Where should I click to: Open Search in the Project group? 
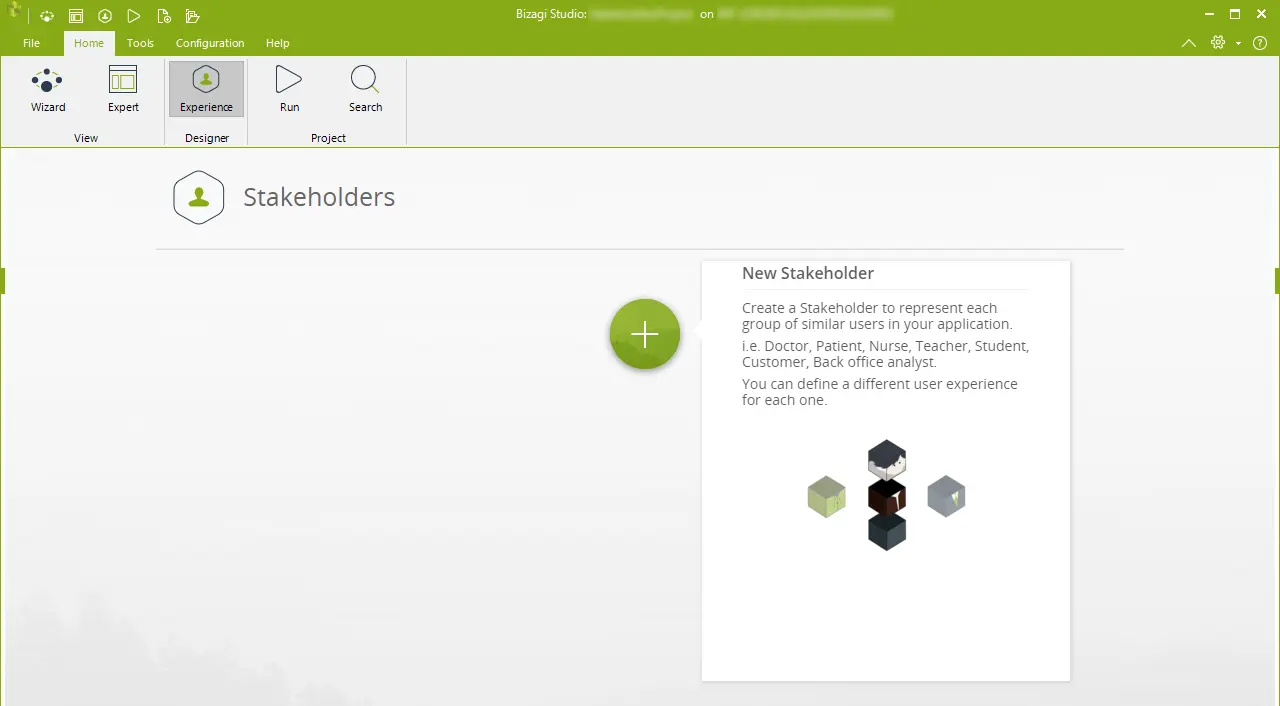(x=365, y=90)
